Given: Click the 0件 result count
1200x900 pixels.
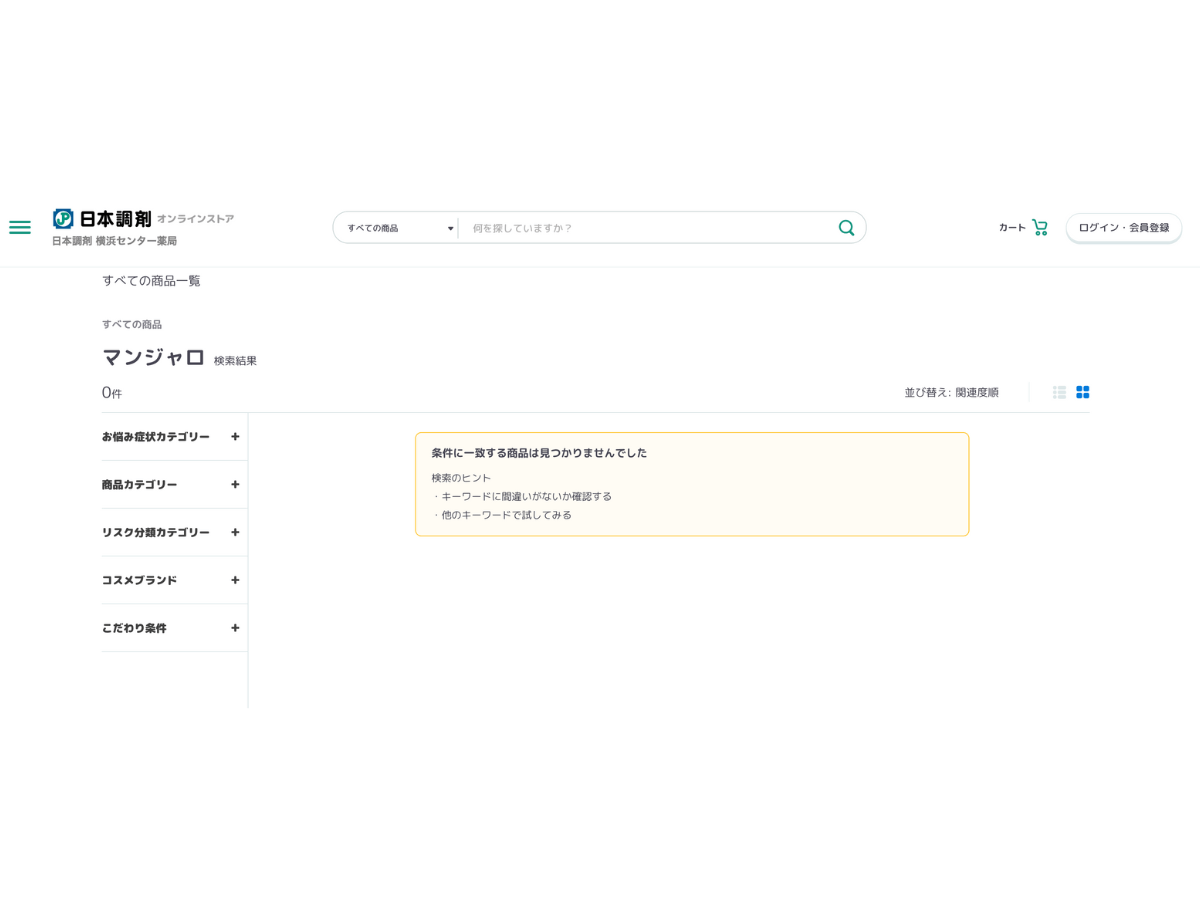Looking at the screenshot, I should click(x=112, y=393).
